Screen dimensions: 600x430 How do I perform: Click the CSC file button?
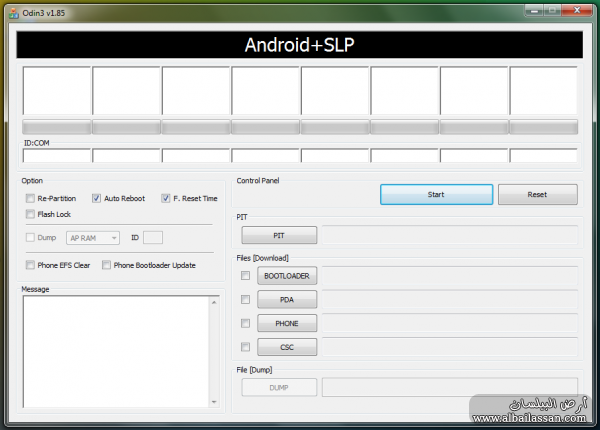pyautogui.click(x=287, y=347)
